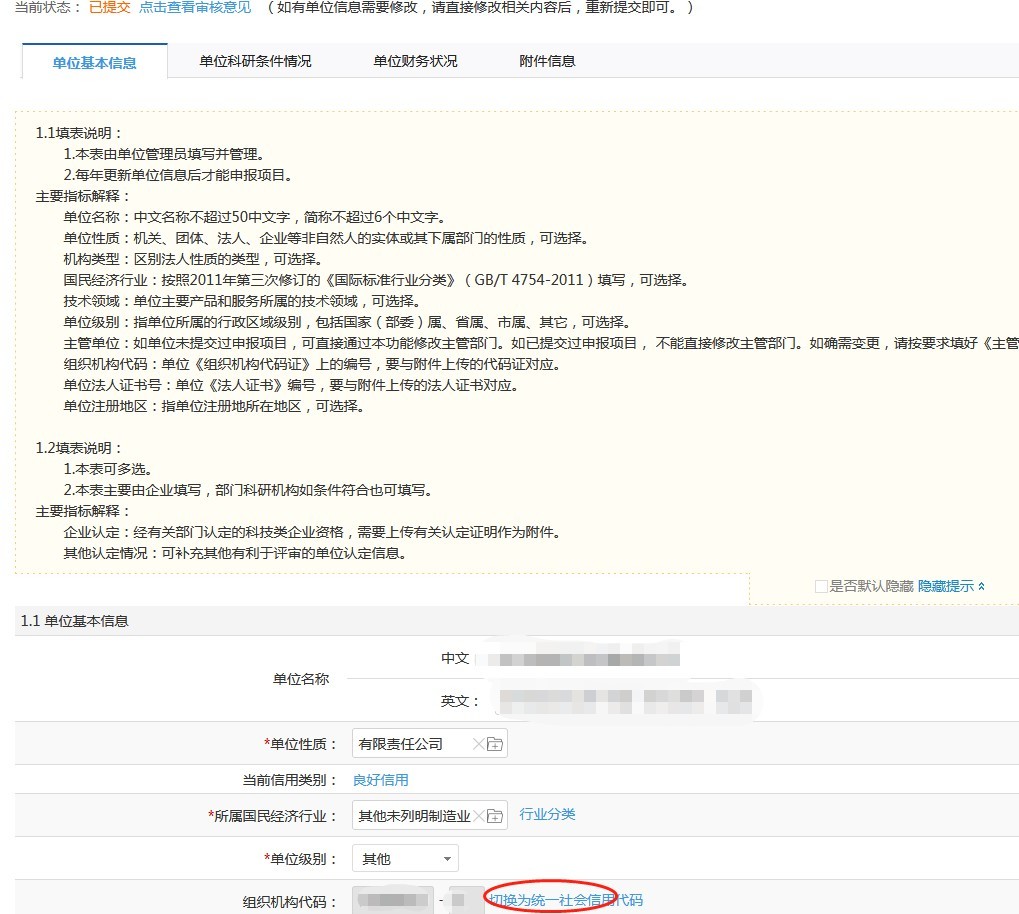Click the 其他未列明制造业 industry selection box

tap(414, 816)
